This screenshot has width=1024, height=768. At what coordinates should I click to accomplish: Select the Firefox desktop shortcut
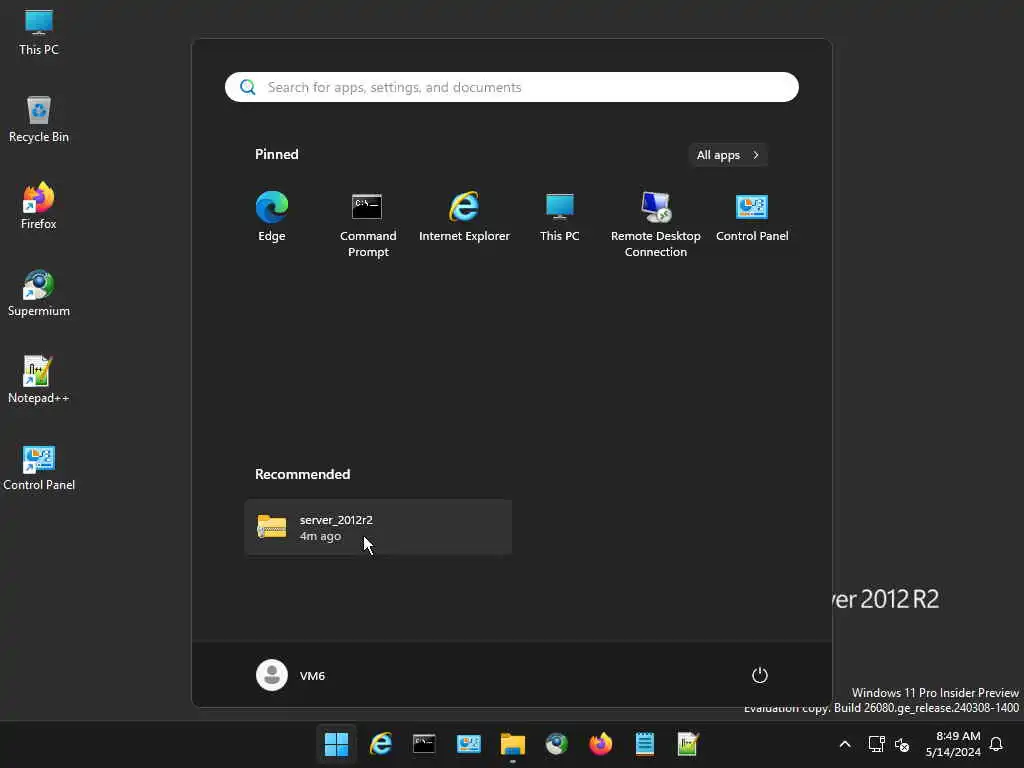click(39, 206)
